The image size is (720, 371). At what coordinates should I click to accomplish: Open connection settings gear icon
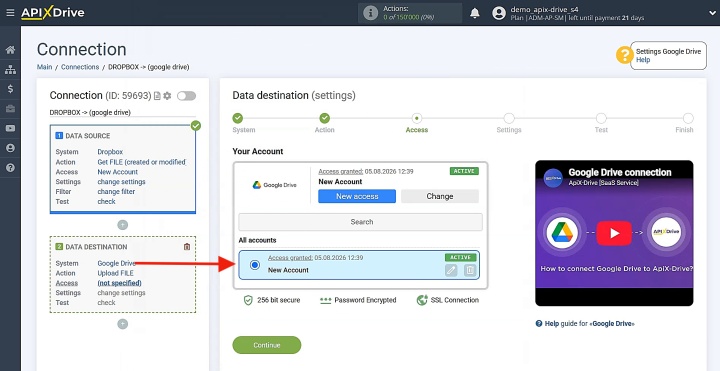coord(167,96)
